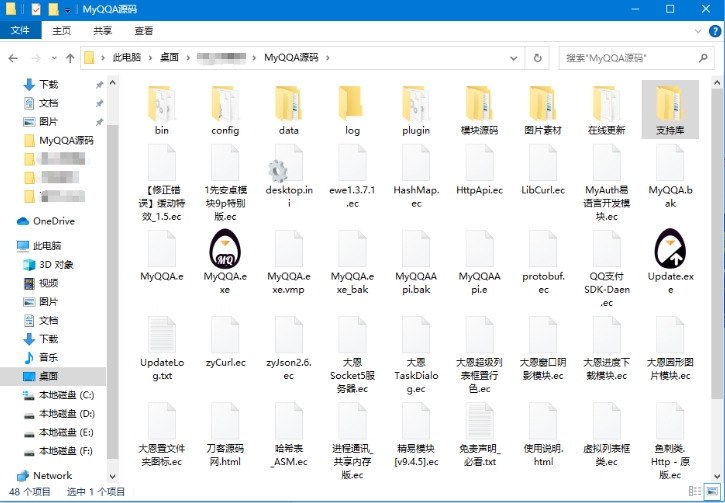Image resolution: width=725 pixels, height=503 pixels.
Task: Open the quick access toolbar dropdown
Action: coord(68,10)
